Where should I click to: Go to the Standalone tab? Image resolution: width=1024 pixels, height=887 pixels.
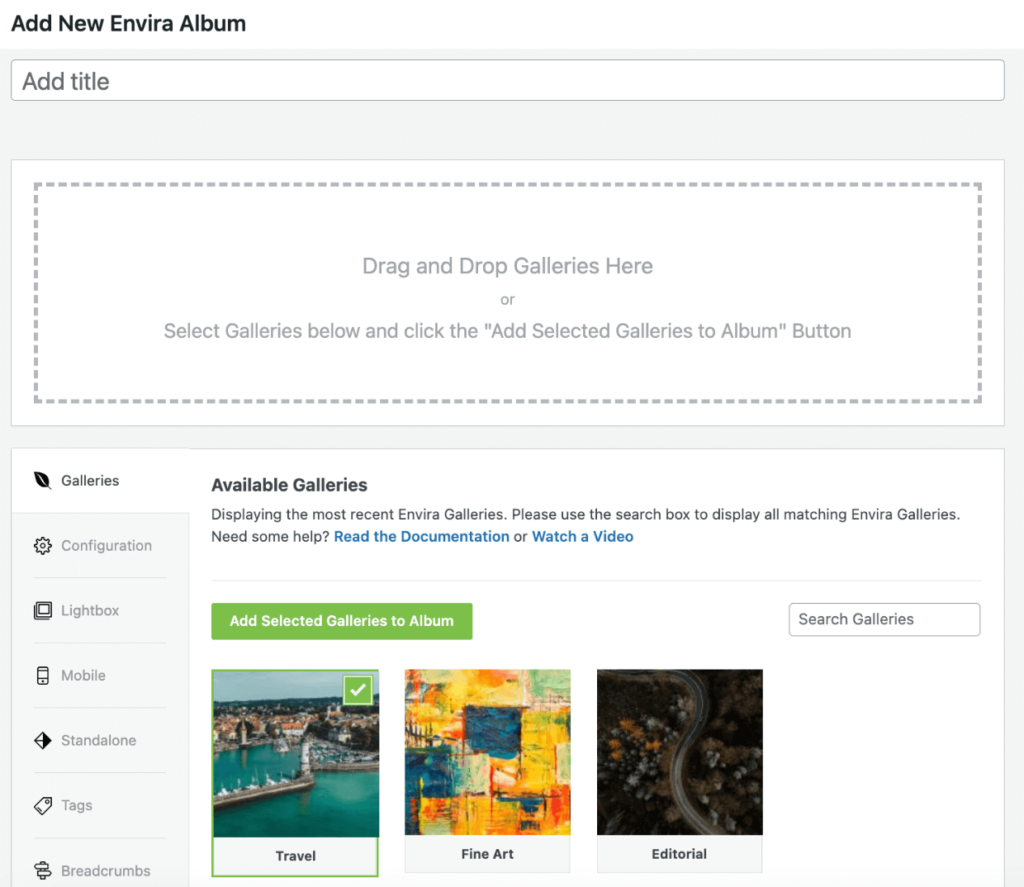point(101,740)
